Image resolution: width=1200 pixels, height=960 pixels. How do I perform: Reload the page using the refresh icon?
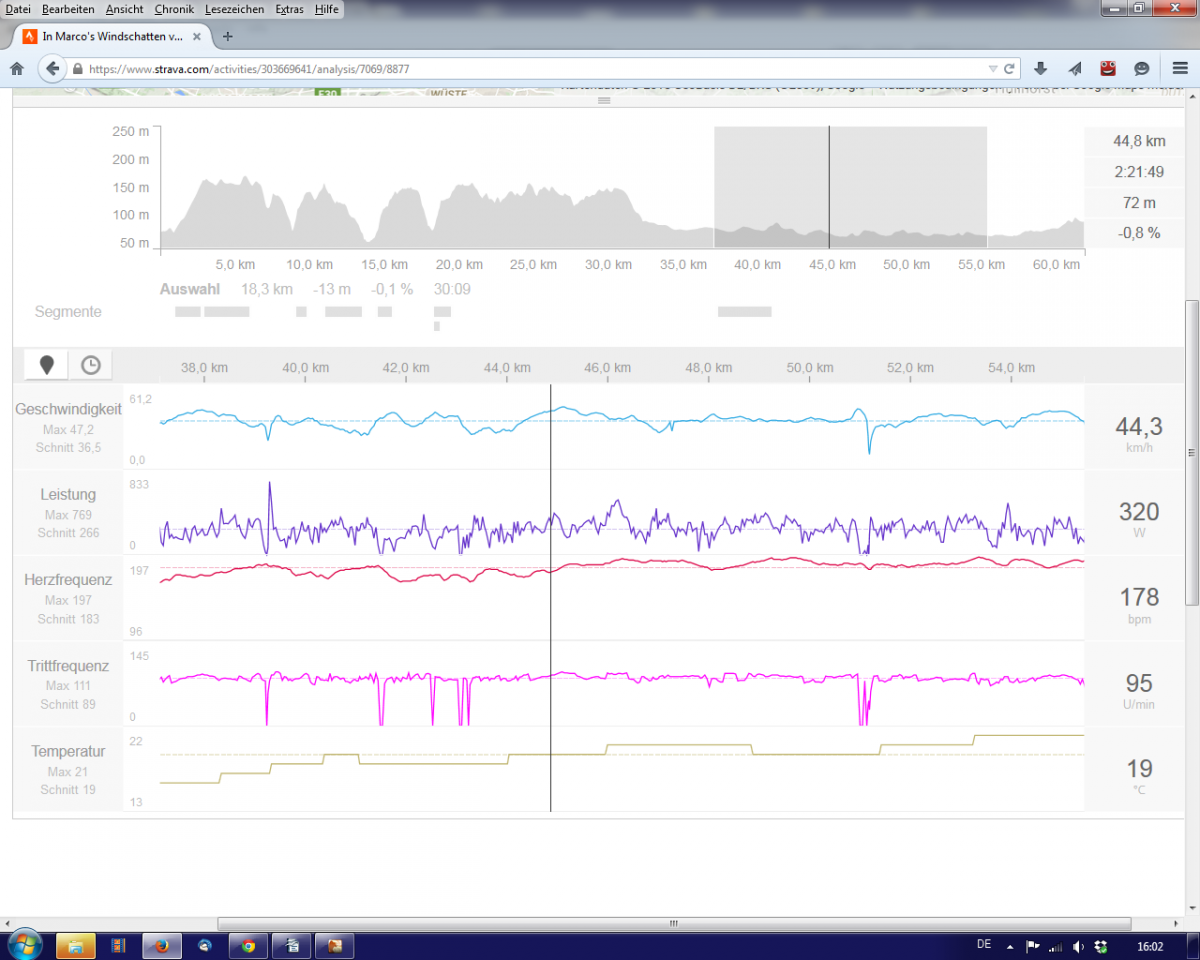click(1010, 69)
